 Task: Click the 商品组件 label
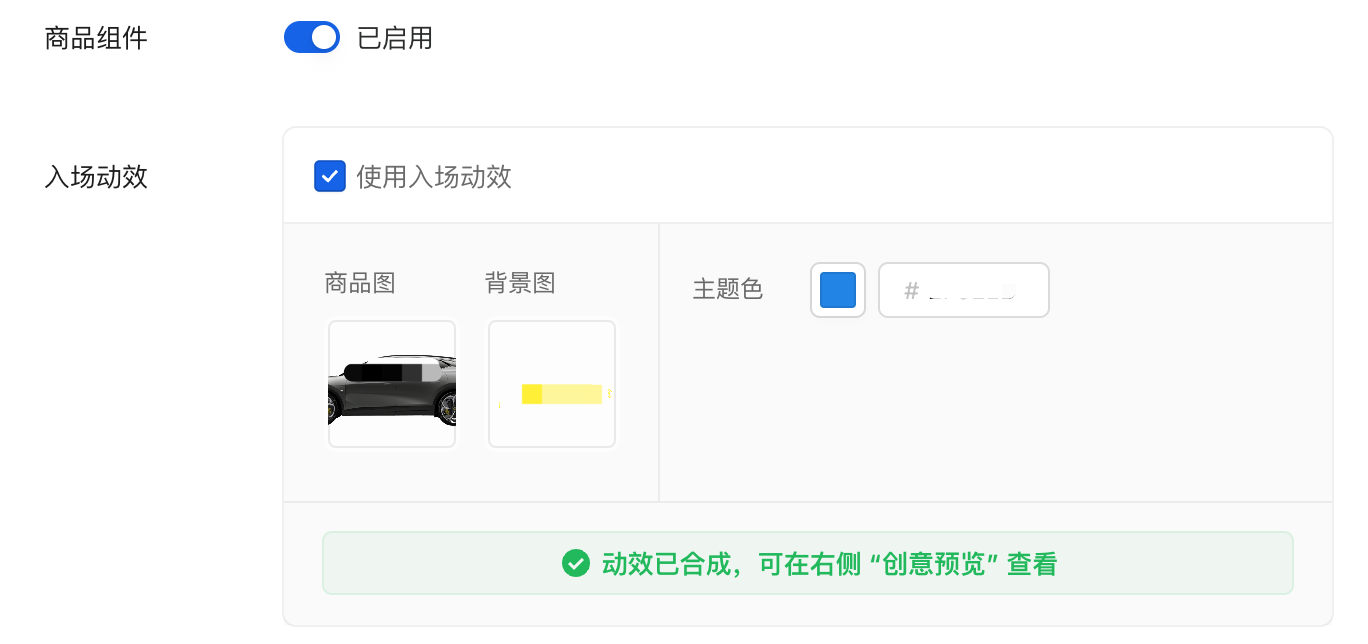(96, 39)
